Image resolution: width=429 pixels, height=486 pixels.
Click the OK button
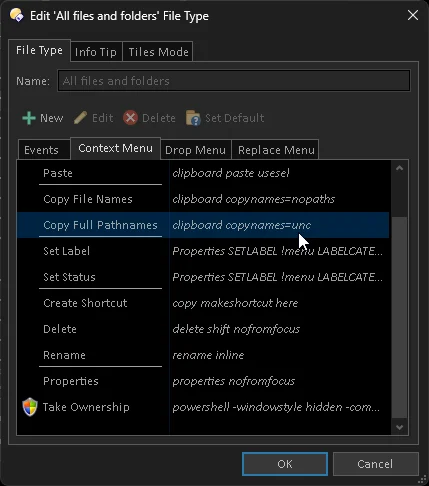point(285,464)
